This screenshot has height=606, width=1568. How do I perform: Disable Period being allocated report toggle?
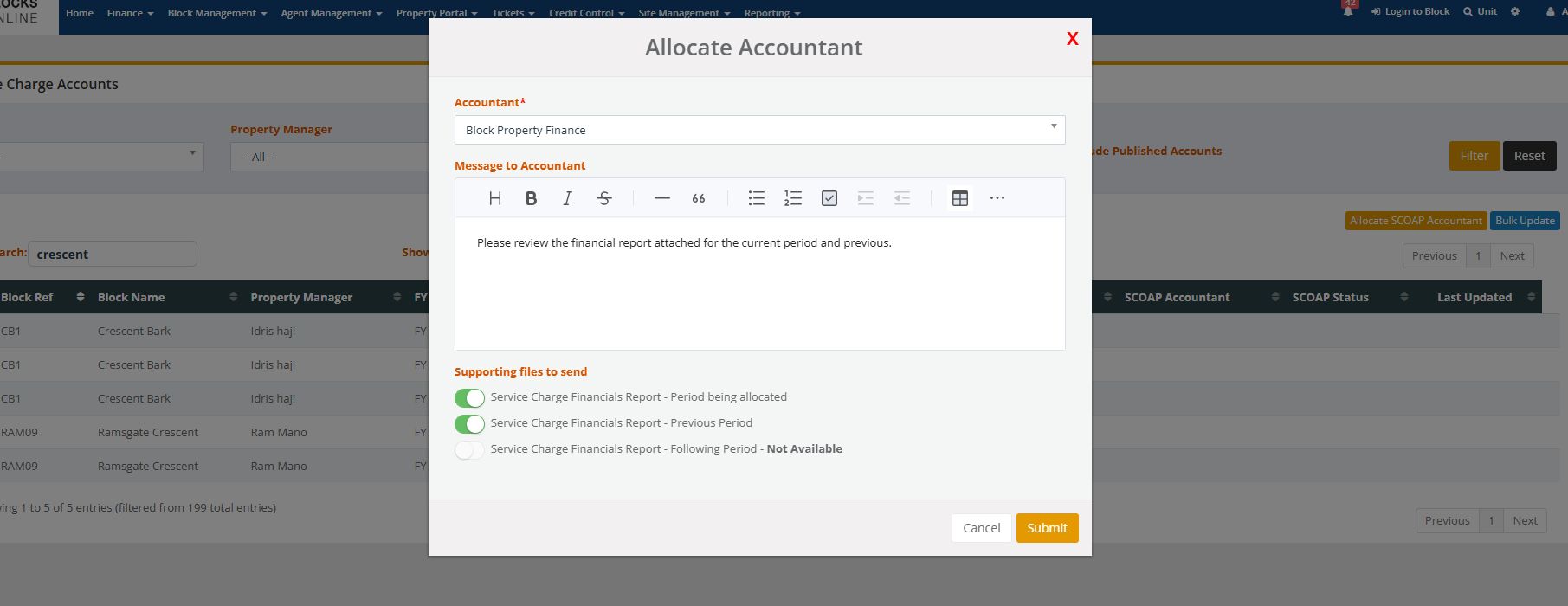[469, 397]
